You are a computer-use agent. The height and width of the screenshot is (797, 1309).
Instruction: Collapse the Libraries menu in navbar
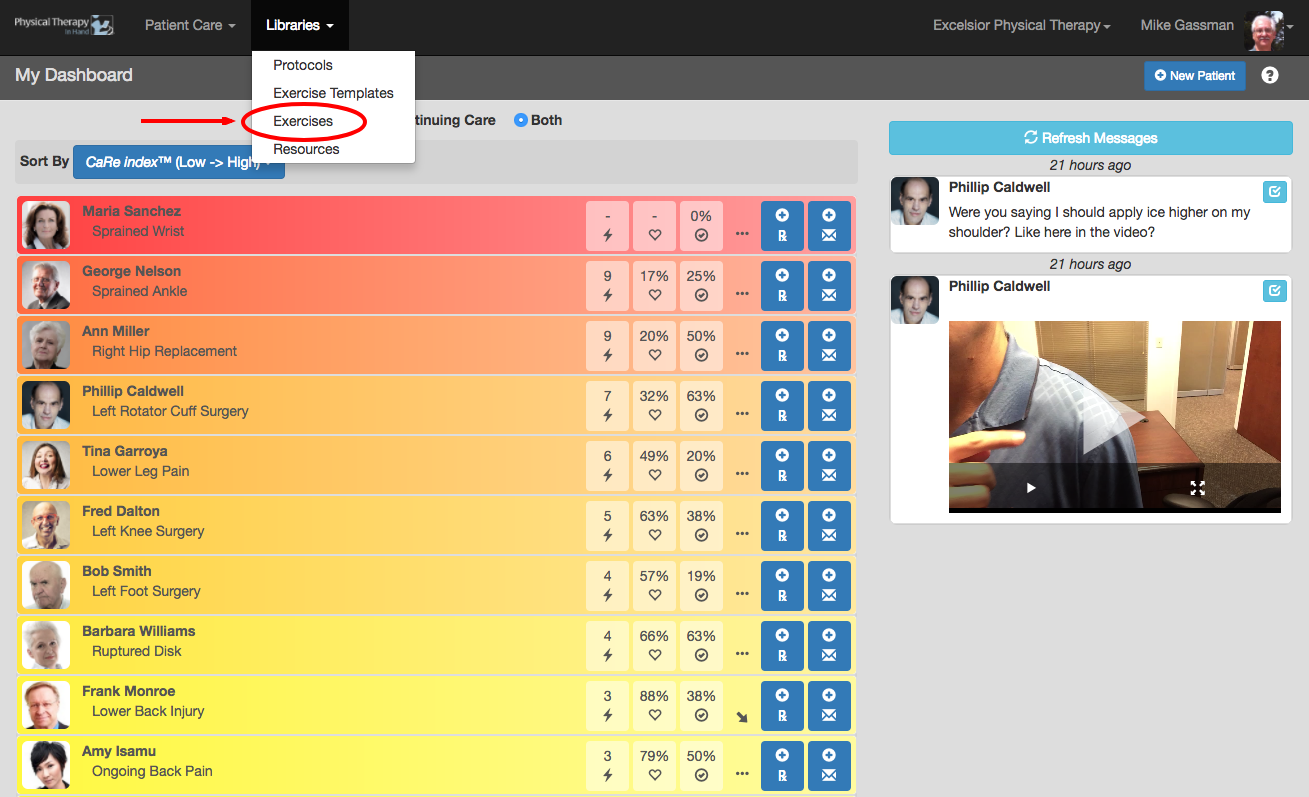300,25
